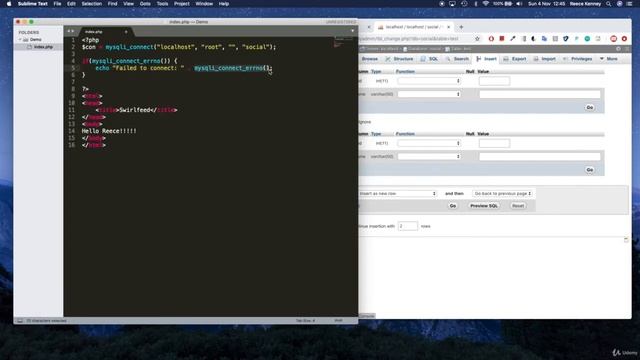
Task: Click Tab Size setting in status bar
Action: point(305,321)
